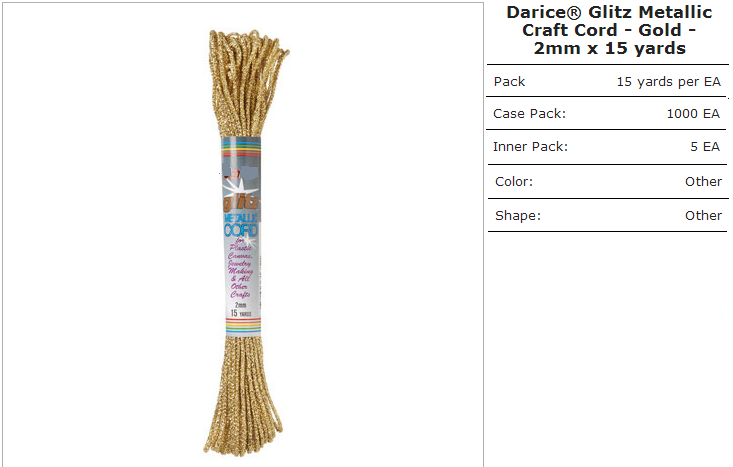Click the Shape label

(517, 216)
